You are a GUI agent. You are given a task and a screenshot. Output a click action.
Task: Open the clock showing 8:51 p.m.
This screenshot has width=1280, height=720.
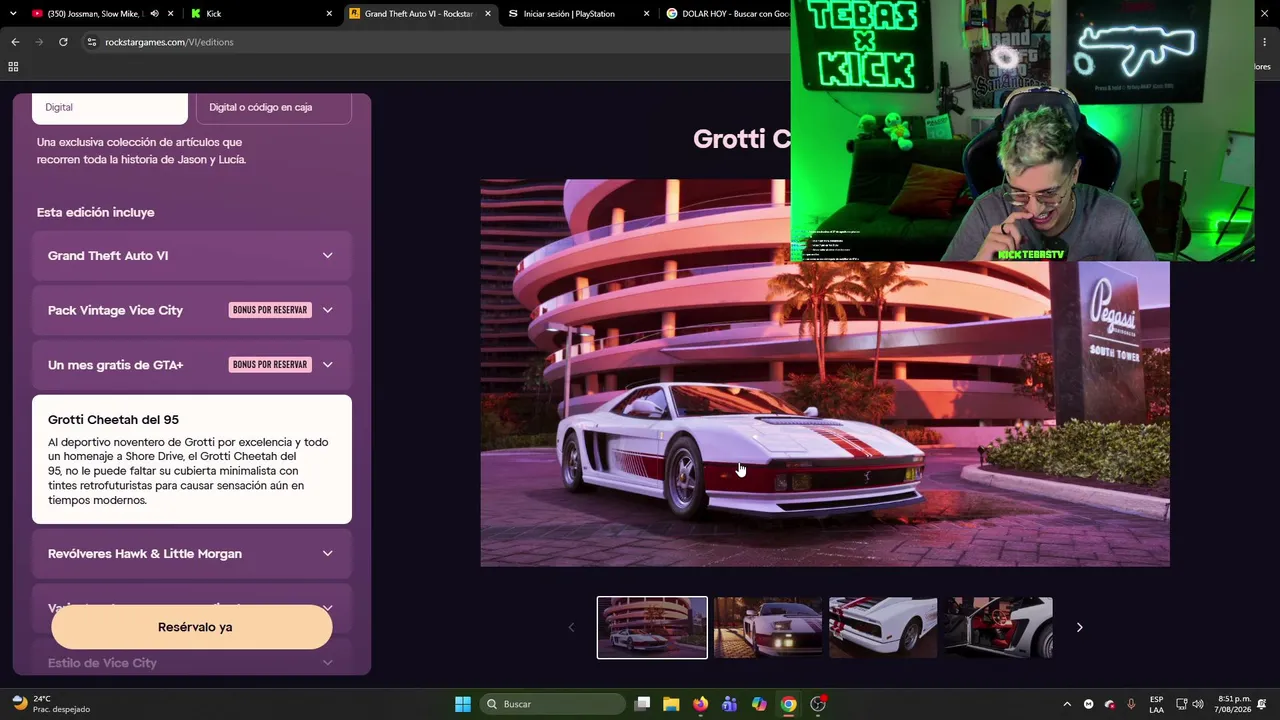point(1234,704)
